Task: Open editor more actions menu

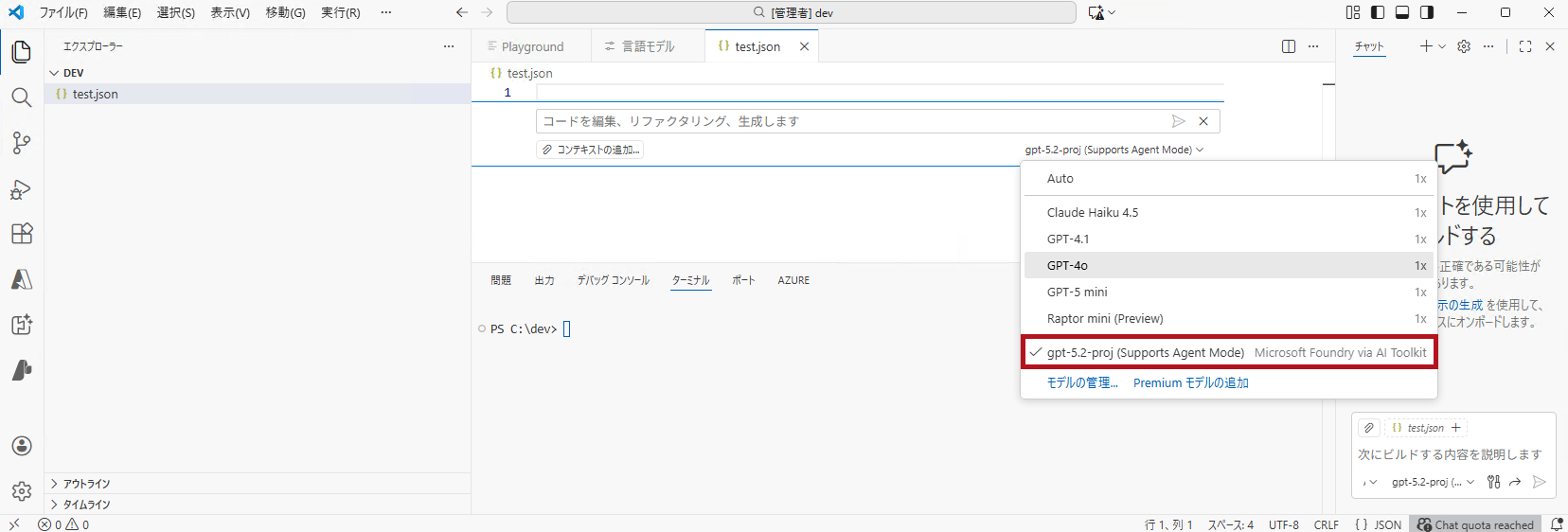Action: tap(1313, 46)
